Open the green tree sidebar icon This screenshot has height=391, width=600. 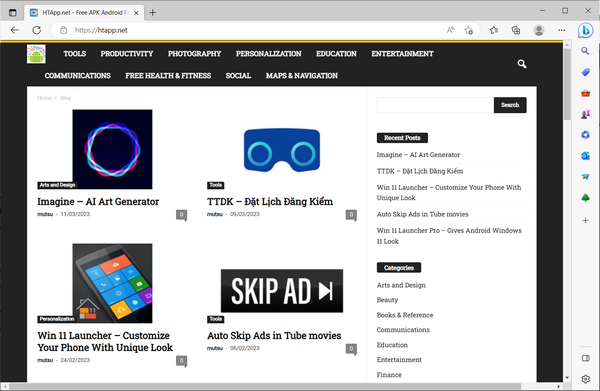click(x=585, y=198)
